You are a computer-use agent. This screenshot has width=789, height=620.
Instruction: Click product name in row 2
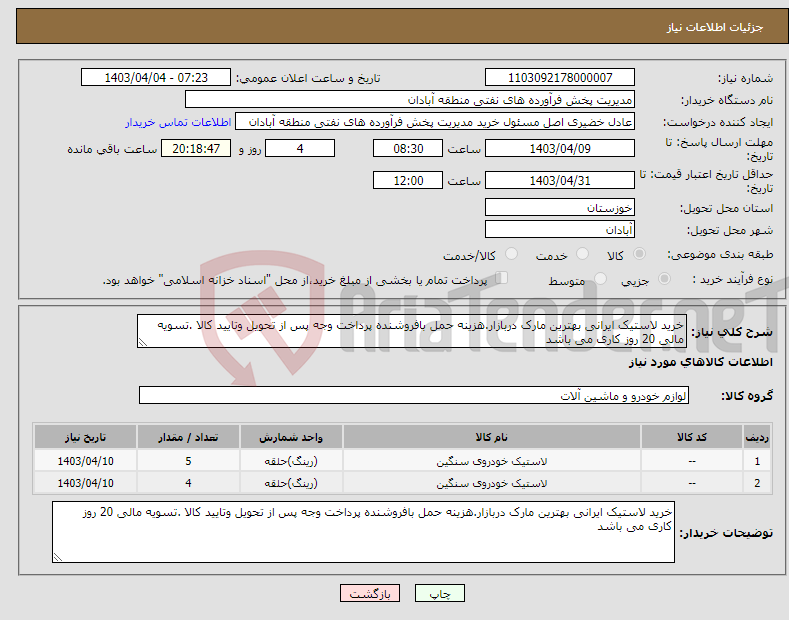click(x=492, y=483)
